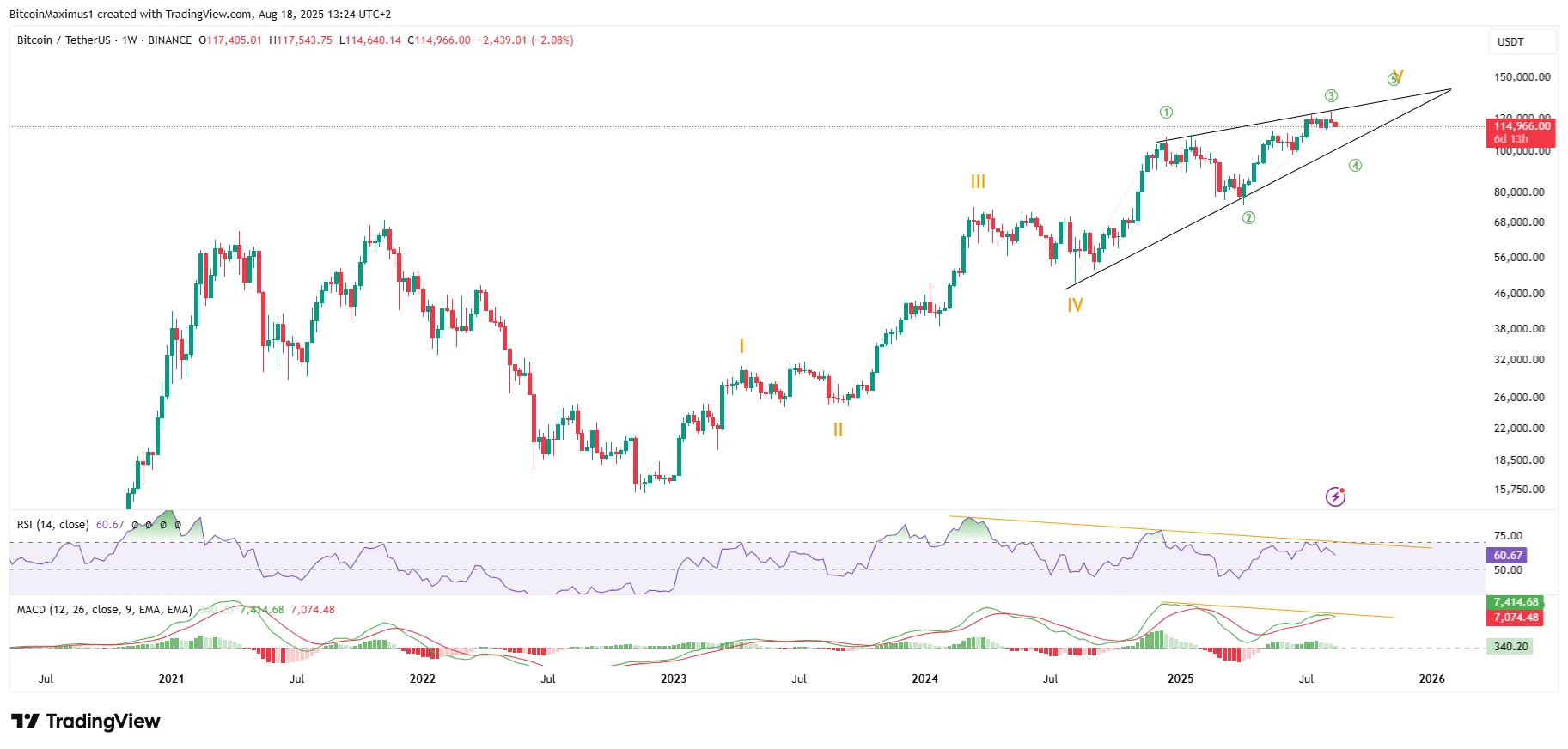Click the 26,000.00 price axis label
The image size is (1568, 749).
click(x=1519, y=398)
